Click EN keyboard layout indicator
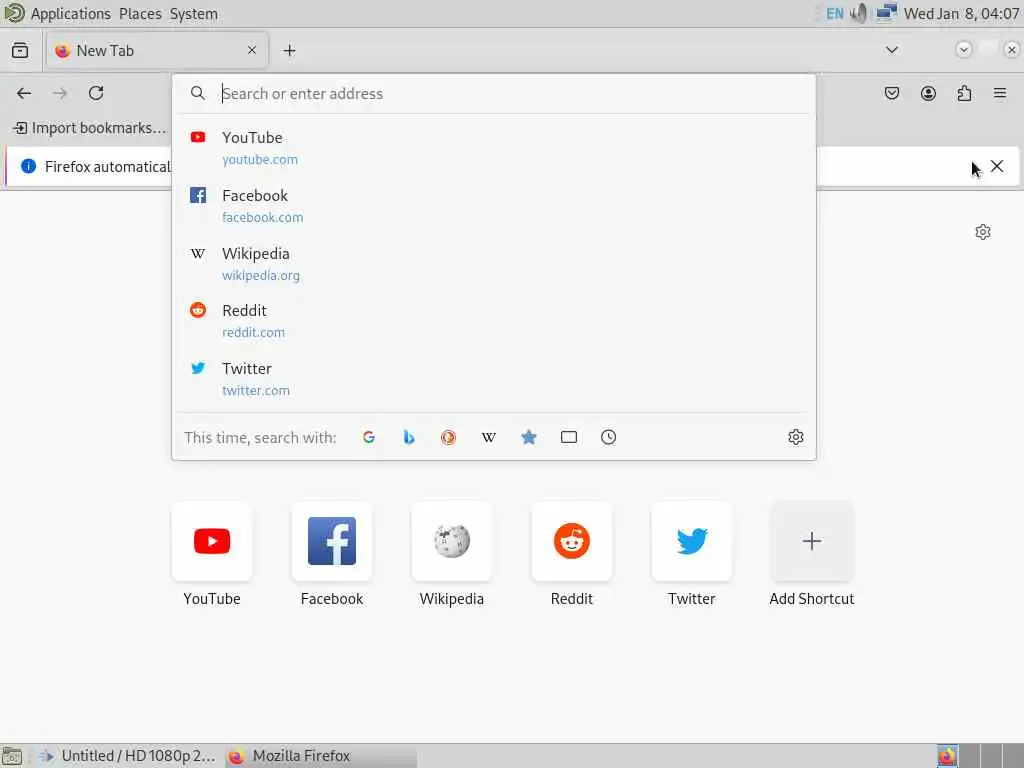Image resolution: width=1024 pixels, height=768 pixels. coord(835,14)
